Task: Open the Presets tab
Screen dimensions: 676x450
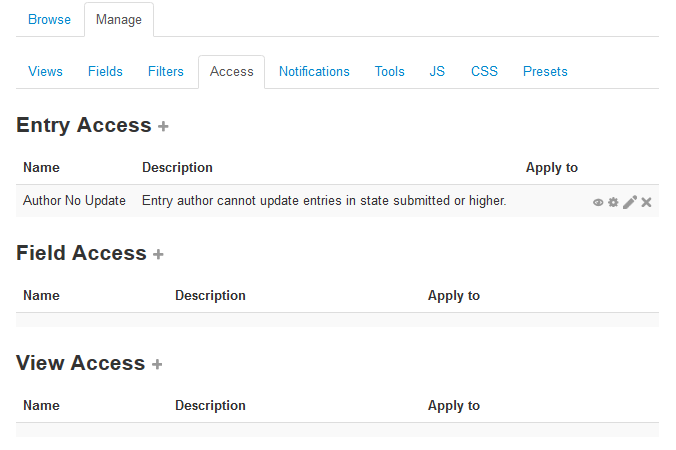Action: coord(545,71)
